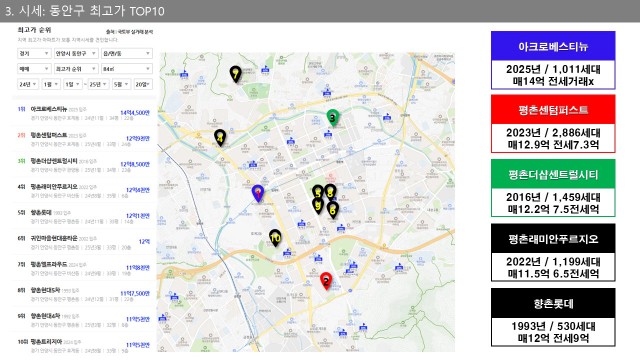Click black map marker number 6
Screen dimensions: 640x360
tap(333, 210)
